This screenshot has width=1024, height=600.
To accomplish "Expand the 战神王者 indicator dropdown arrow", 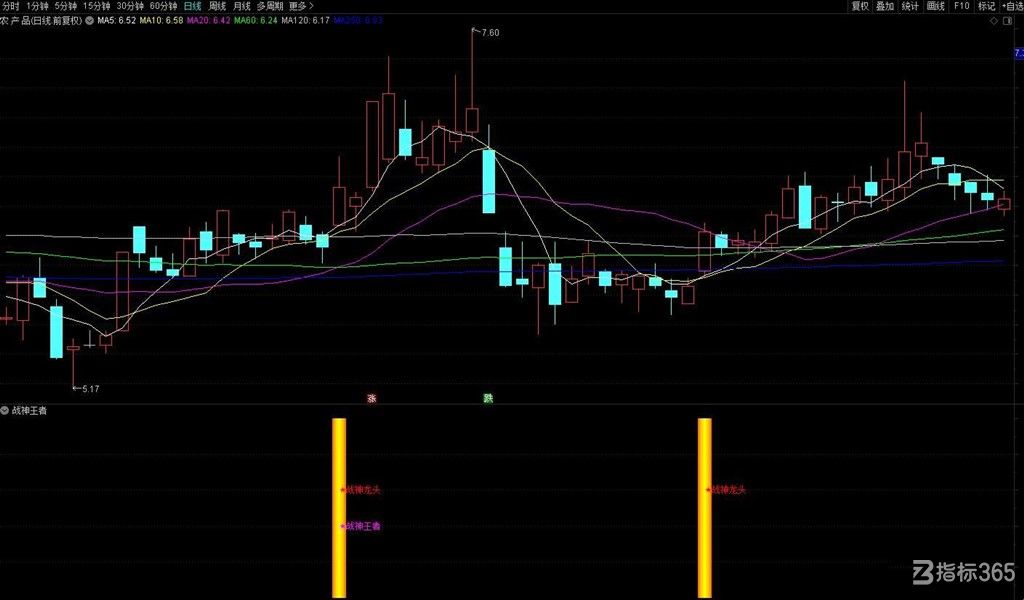I will pyautogui.click(x=5, y=411).
